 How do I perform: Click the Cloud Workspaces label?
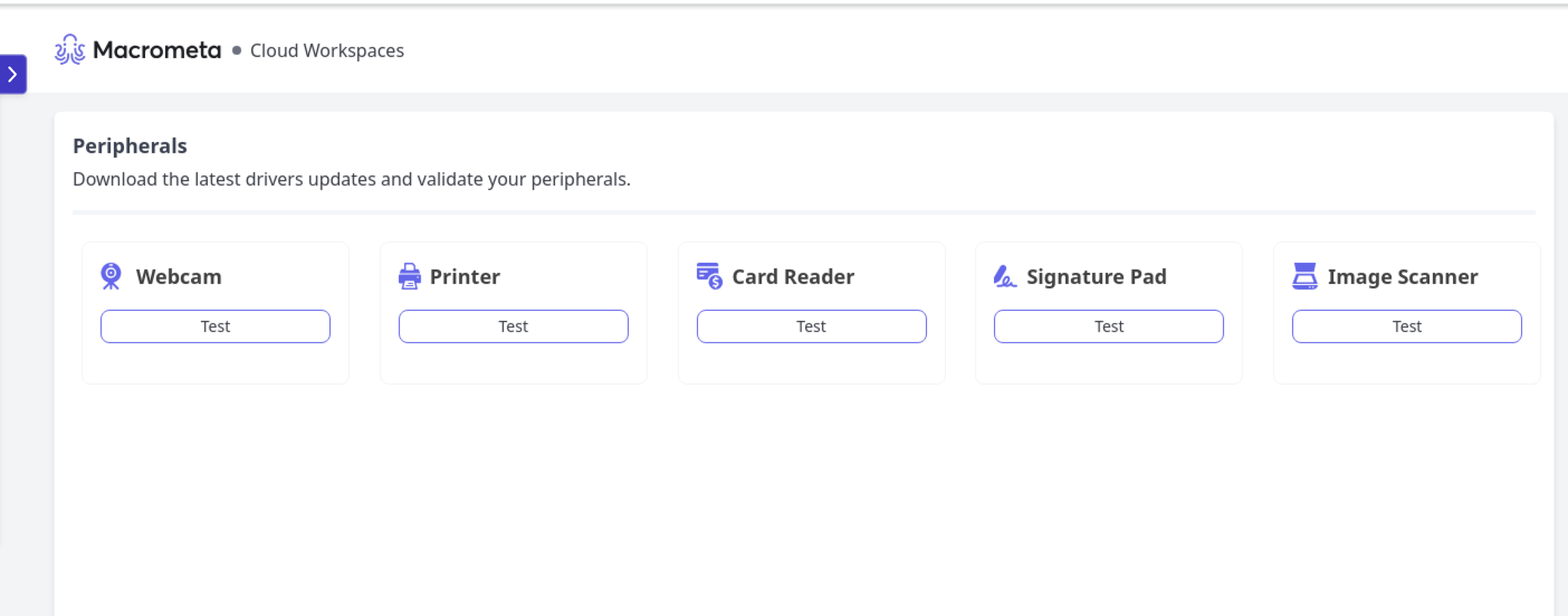[x=327, y=50]
